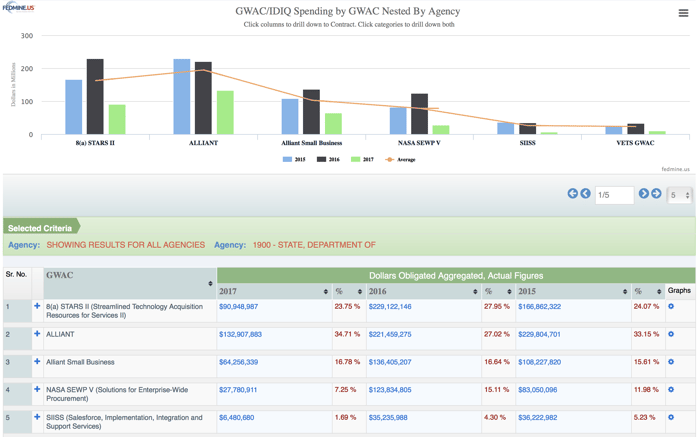Open $229,804,701 ALLIANT 2015 link
The image size is (698, 437).
coord(540,334)
